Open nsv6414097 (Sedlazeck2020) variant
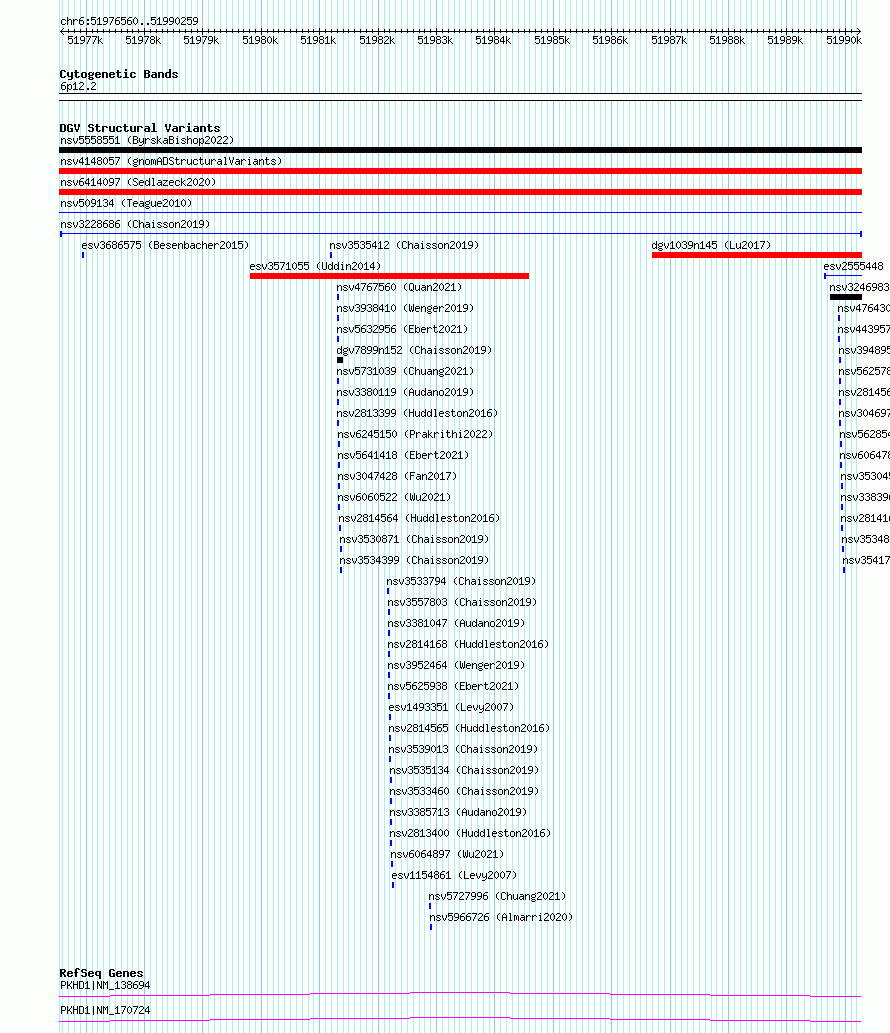The width and height of the screenshot is (890, 1033). point(138,182)
